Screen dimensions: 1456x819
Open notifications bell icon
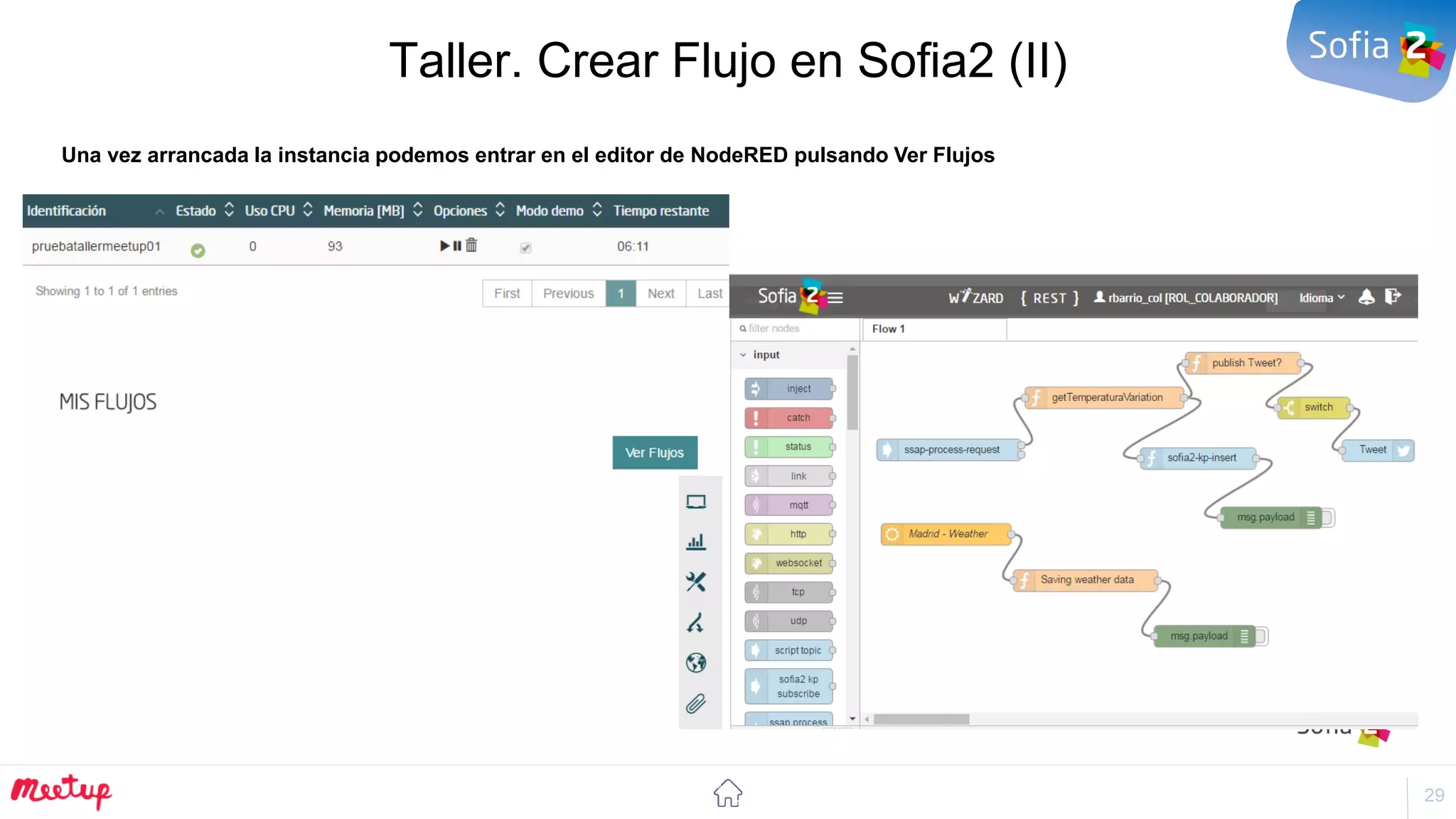[x=1366, y=297]
